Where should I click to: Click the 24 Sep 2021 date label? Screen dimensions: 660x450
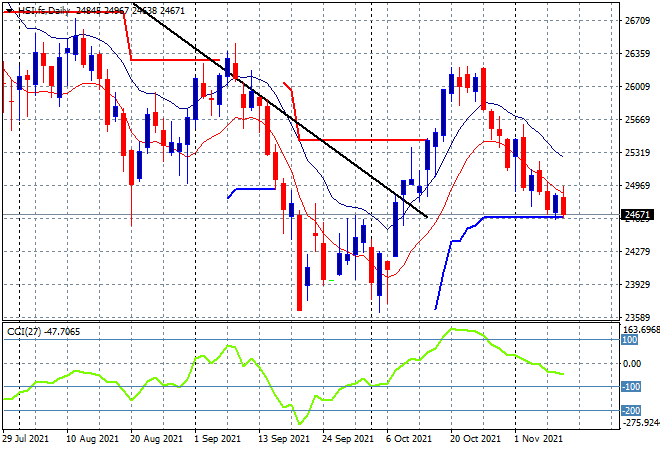348,439
